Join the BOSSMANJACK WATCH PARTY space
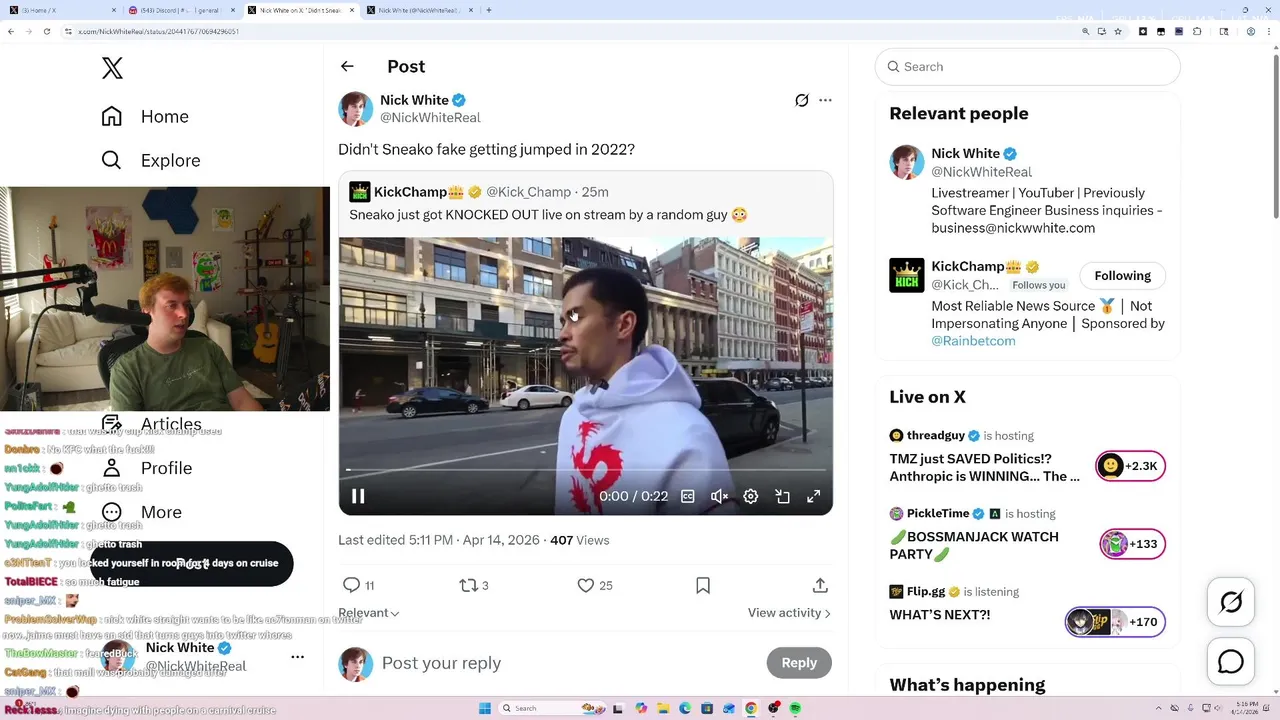The height and width of the screenshot is (720, 1280). [x=974, y=545]
